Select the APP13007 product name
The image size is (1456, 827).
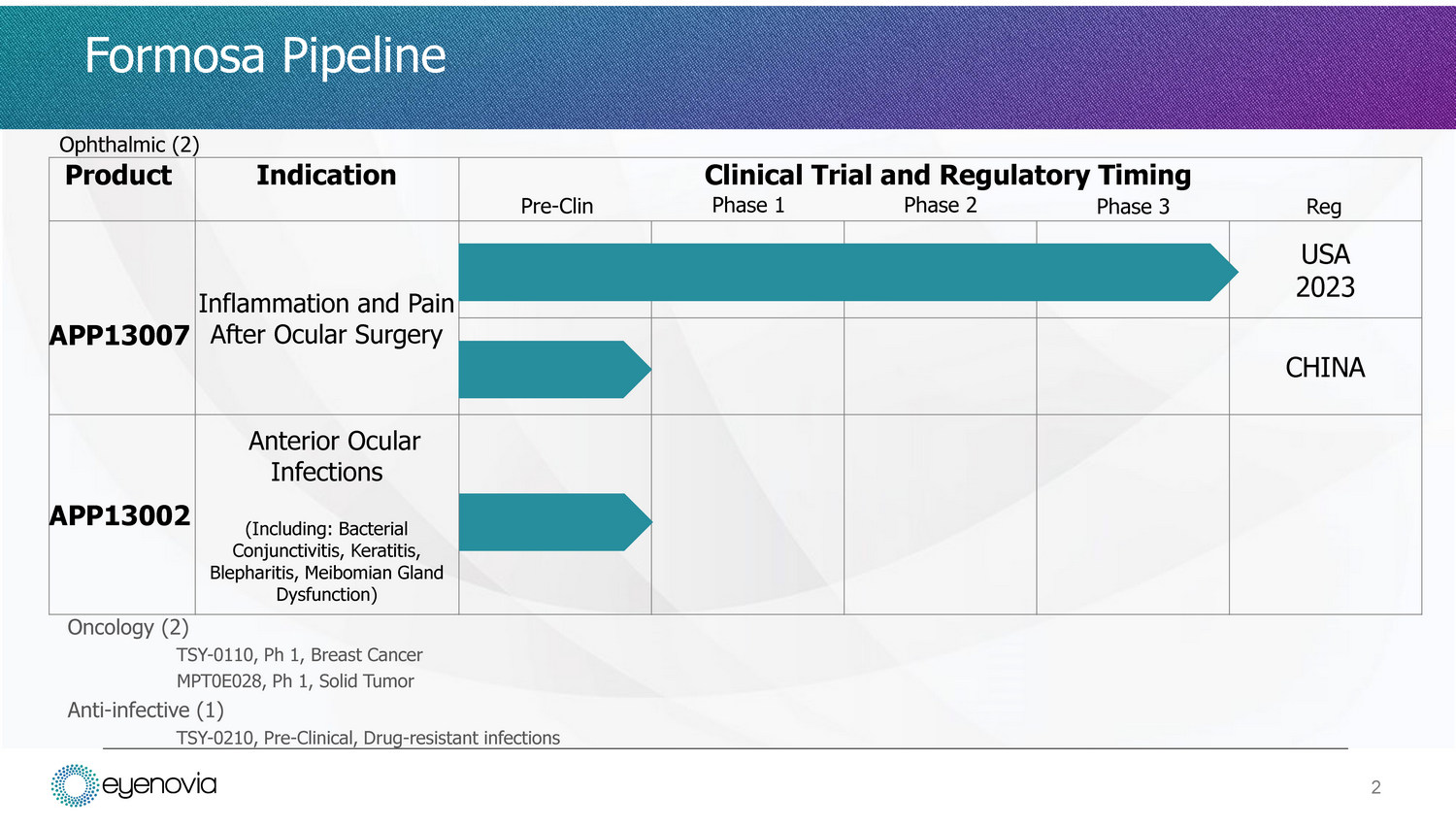[119, 336]
